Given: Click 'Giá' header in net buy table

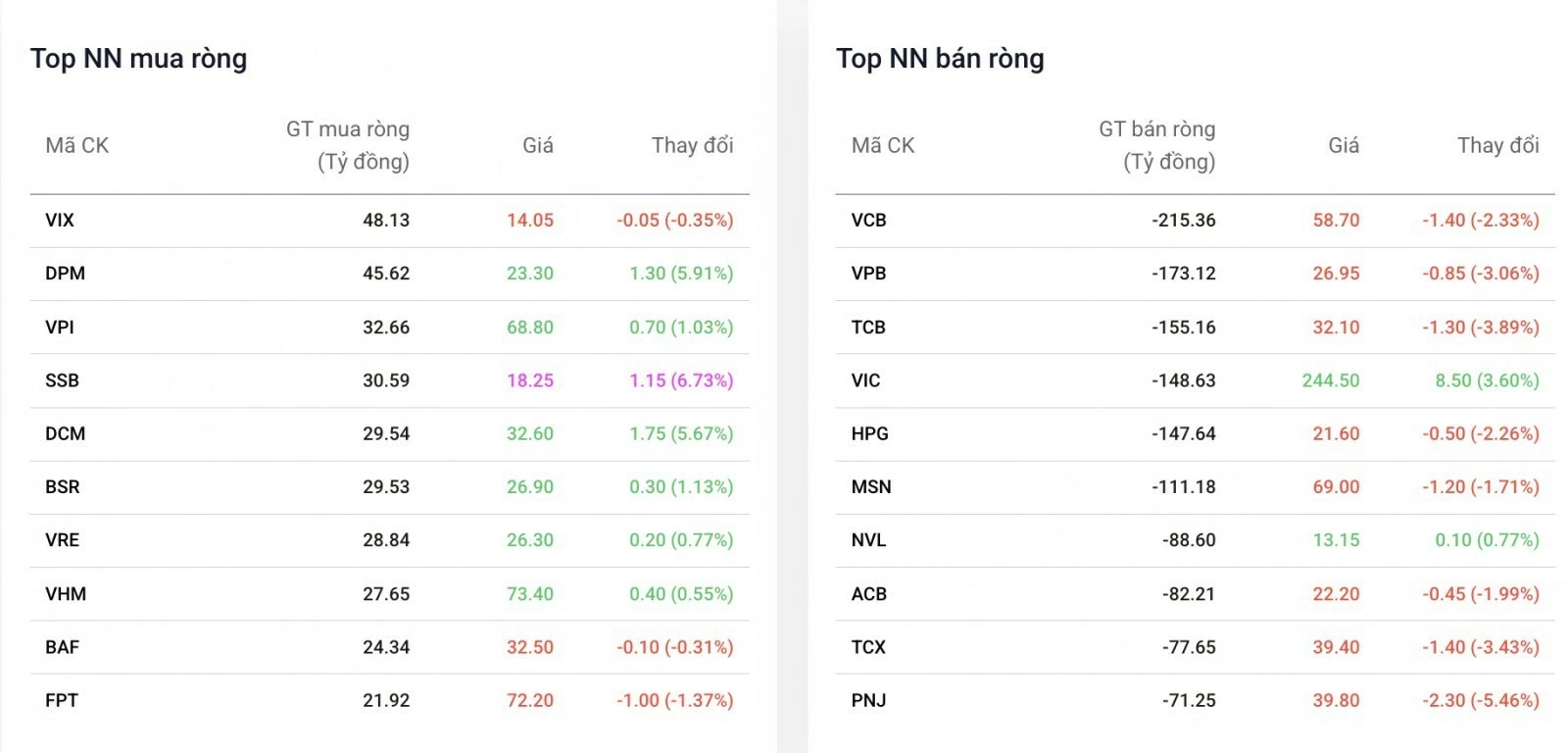Looking at the screenshot, I should [x=538, y=146].
